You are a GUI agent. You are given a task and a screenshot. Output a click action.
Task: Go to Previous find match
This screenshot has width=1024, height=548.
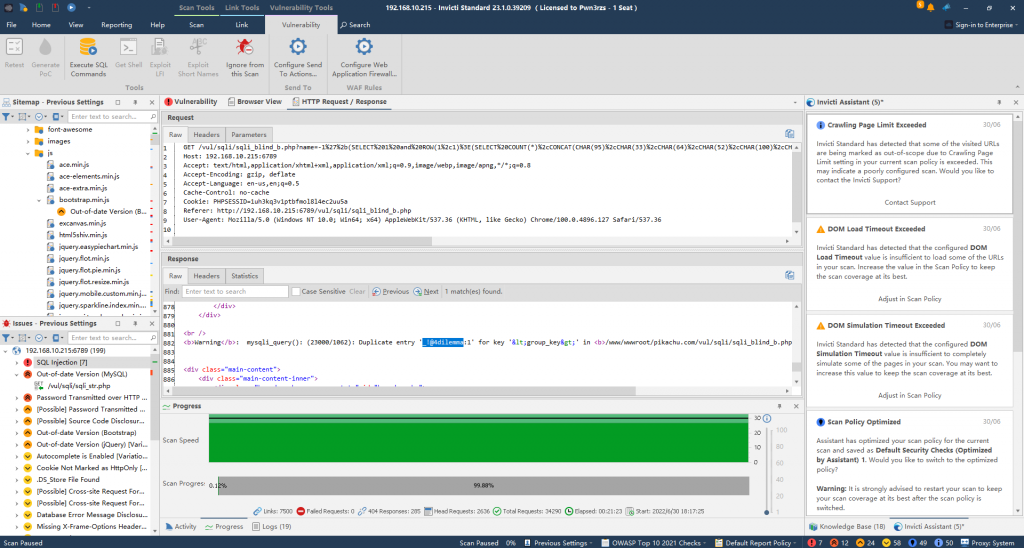(x=391, y=292)
